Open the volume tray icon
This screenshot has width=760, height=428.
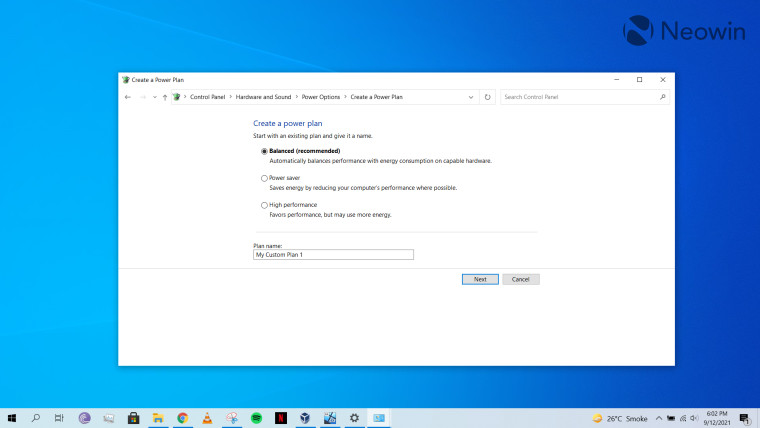(694, 418)
